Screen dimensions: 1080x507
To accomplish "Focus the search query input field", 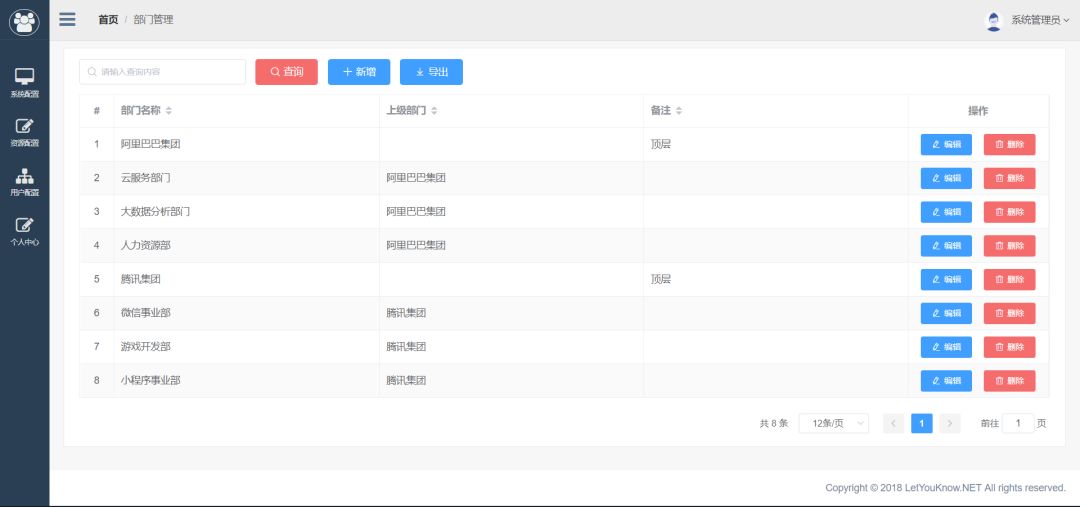I will click(163, 72).
